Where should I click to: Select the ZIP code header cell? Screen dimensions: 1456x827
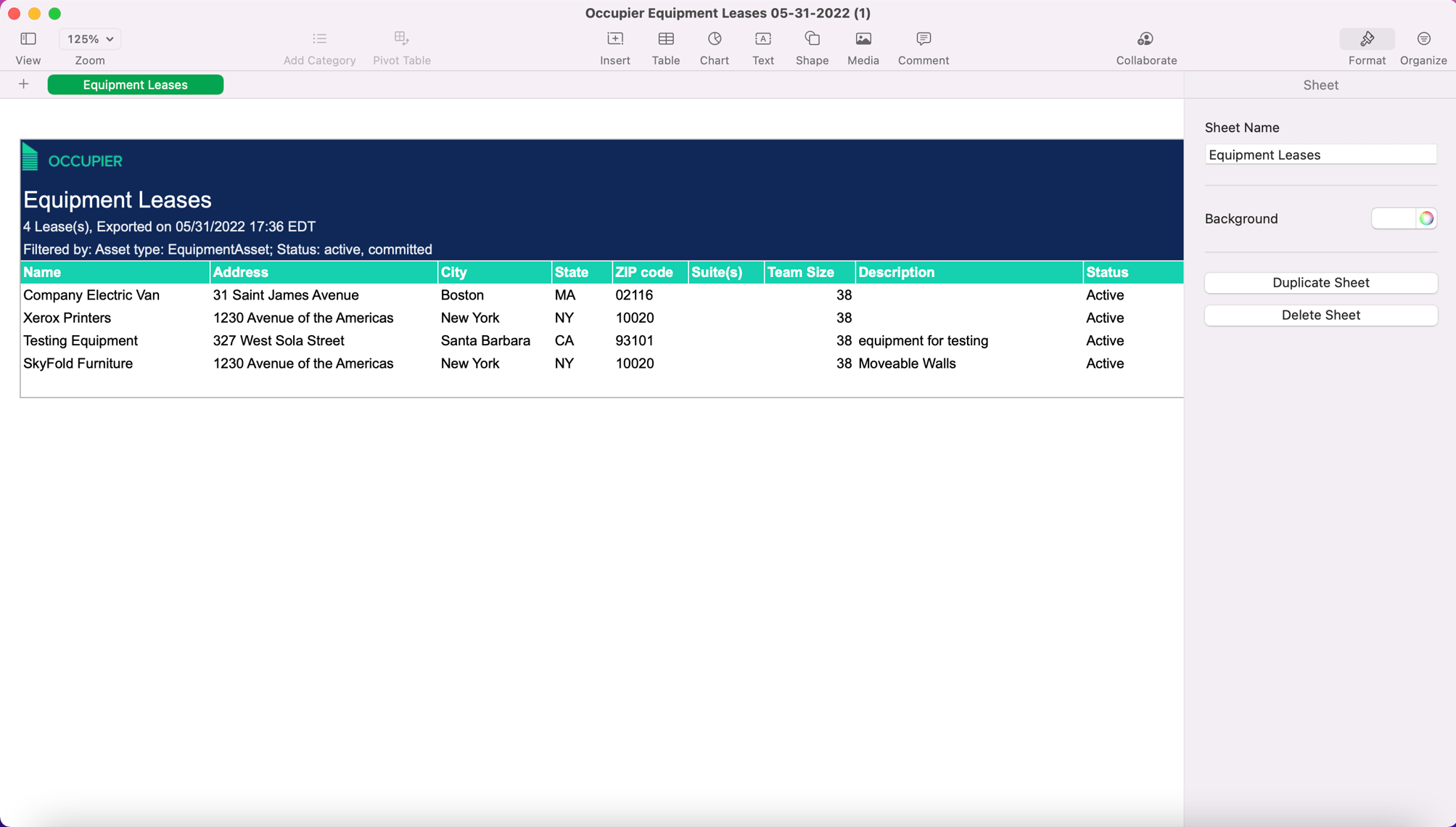click(x=650, y=272)
